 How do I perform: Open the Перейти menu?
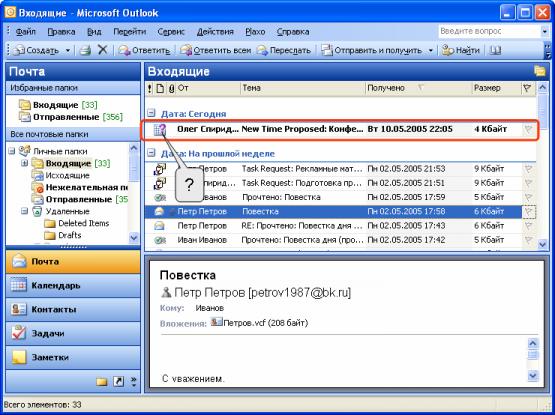(130, 32)
